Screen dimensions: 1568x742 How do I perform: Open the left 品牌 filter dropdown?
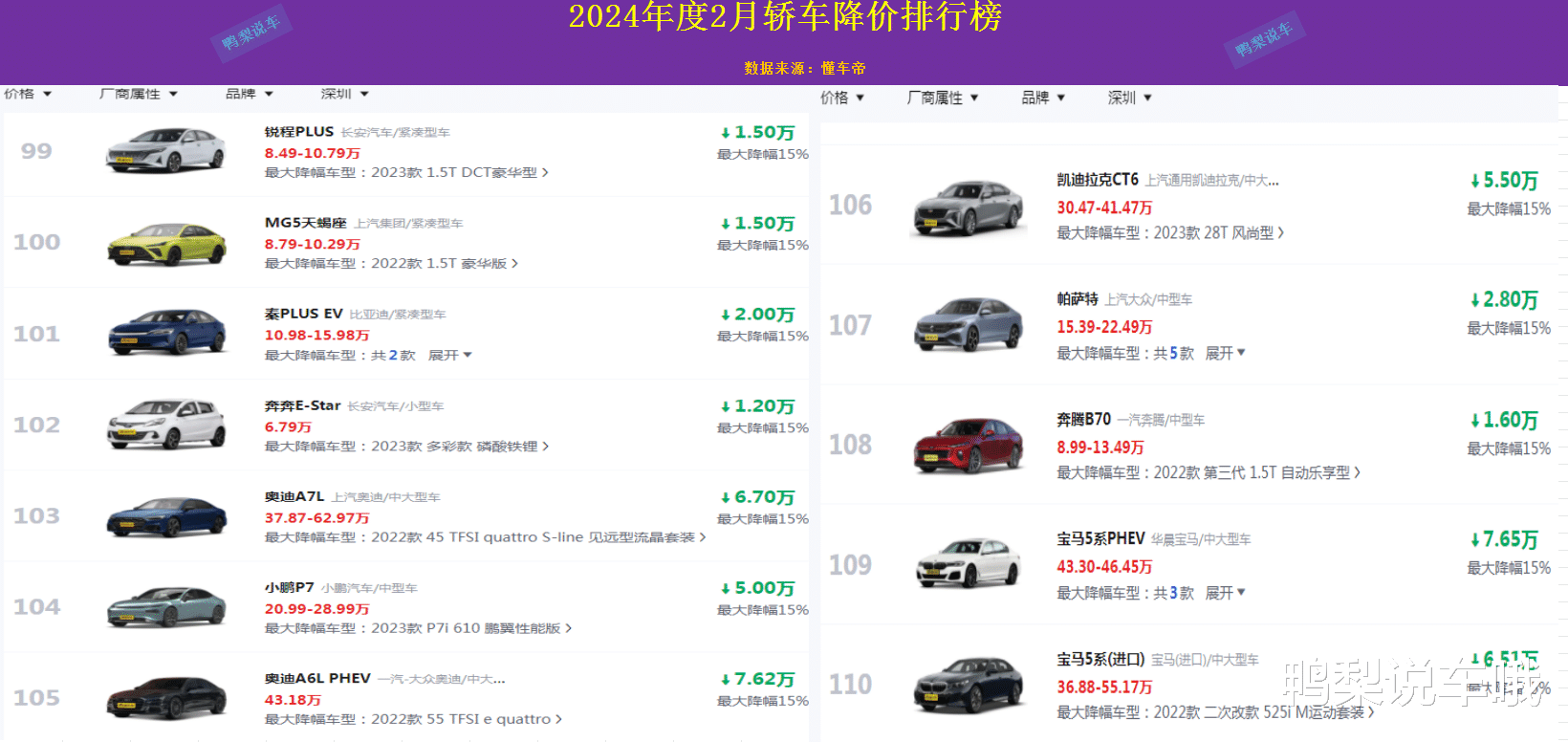pyautogui.click(x=249, y=94)
